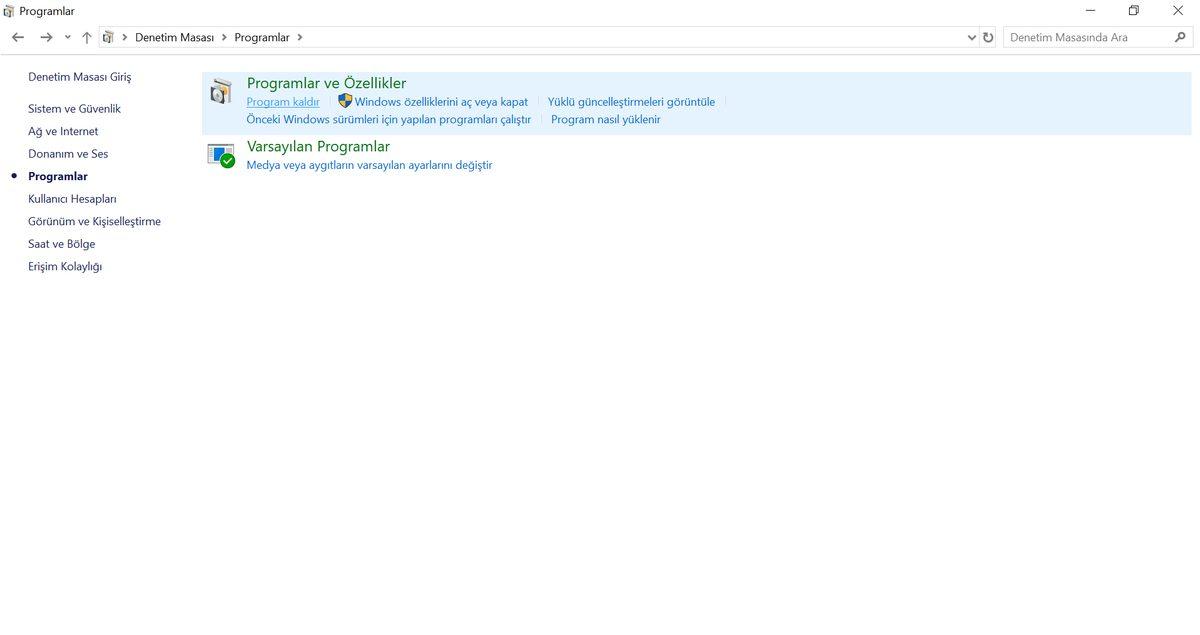1200x635 pixels.
Task: Open the Varsayılan Programlar icon
Action: [x=221, y=155]
